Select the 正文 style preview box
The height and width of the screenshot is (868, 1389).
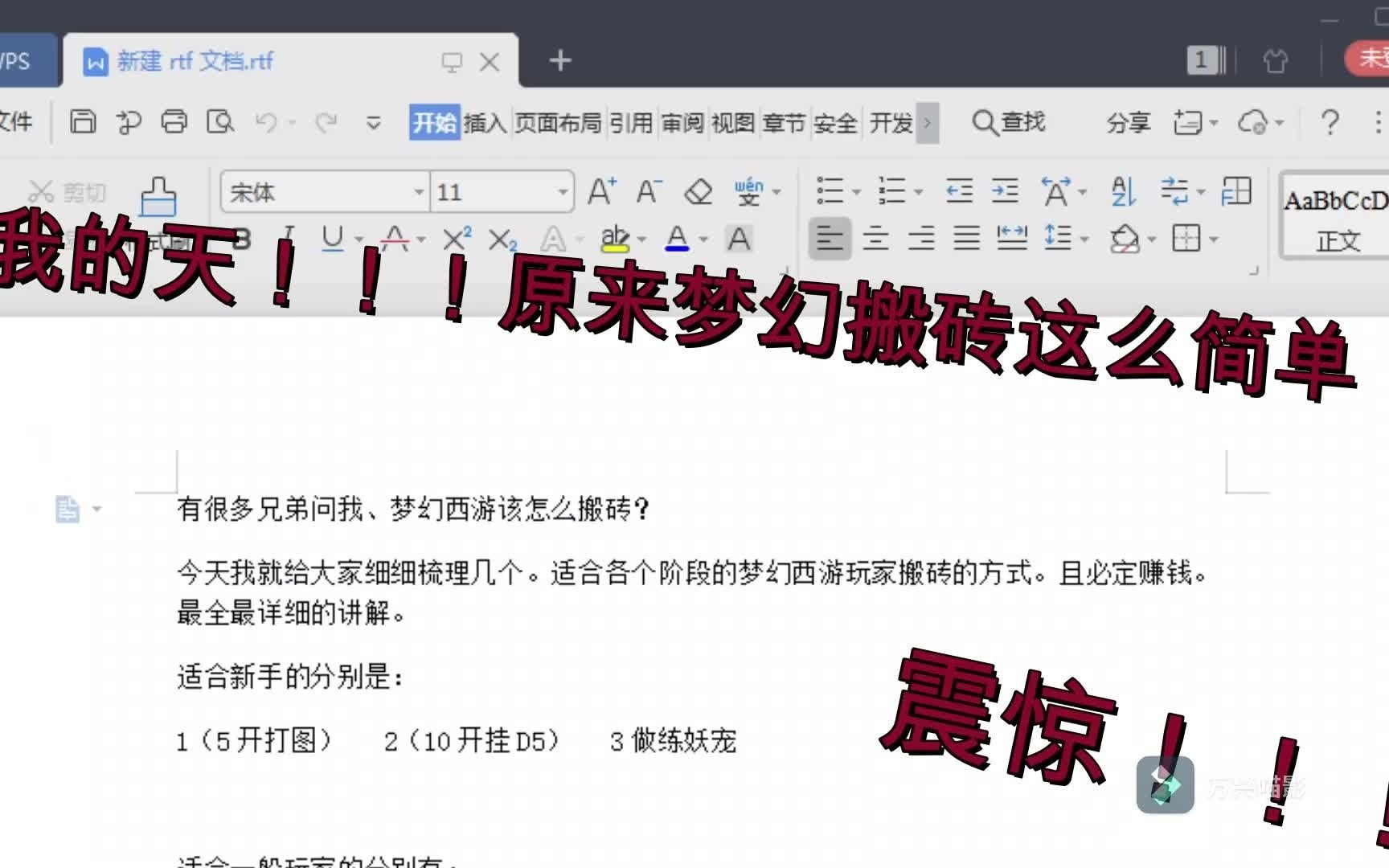(1336, 215)
